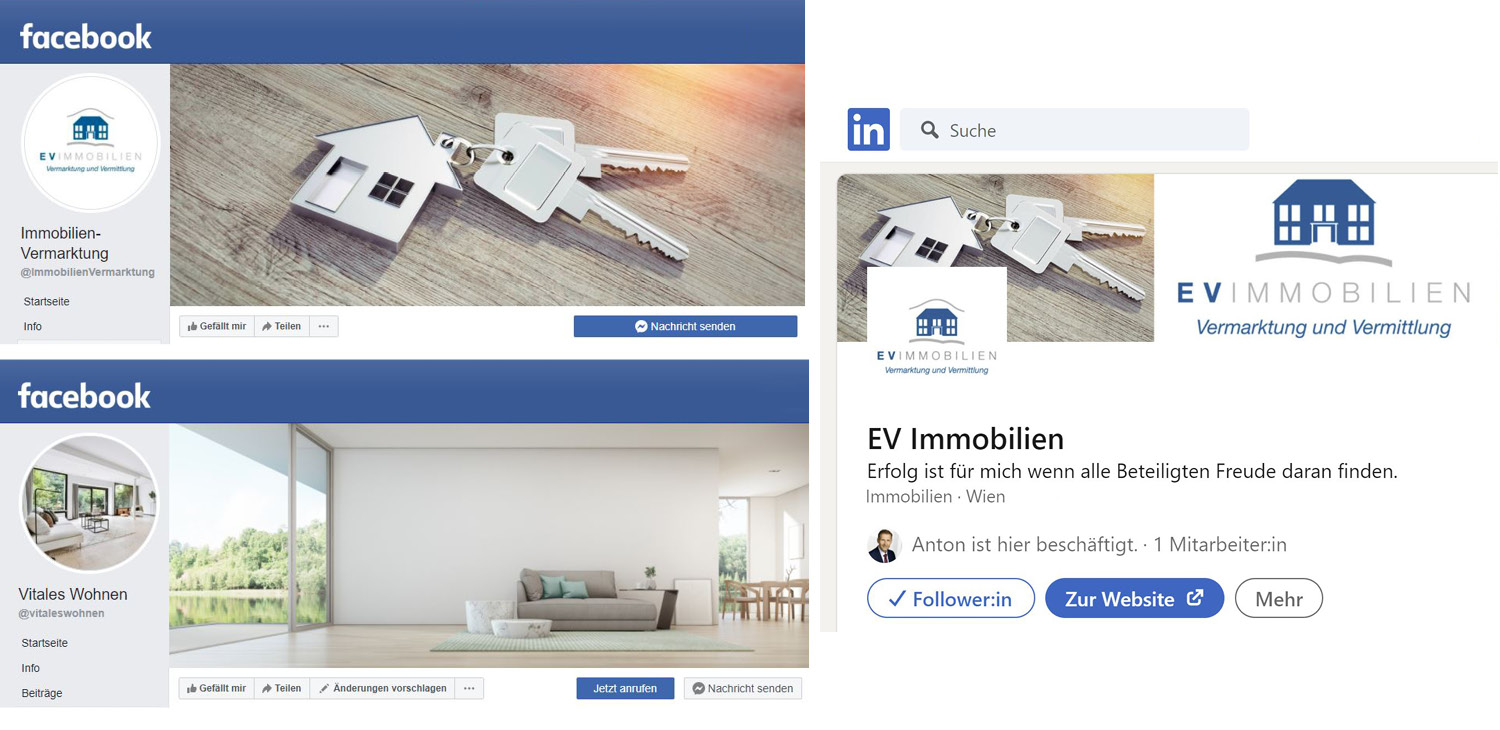Click the search magnifier icon in LinkedIn
1500x730 pixels.
pyautogui.click(x=929, y=130)
